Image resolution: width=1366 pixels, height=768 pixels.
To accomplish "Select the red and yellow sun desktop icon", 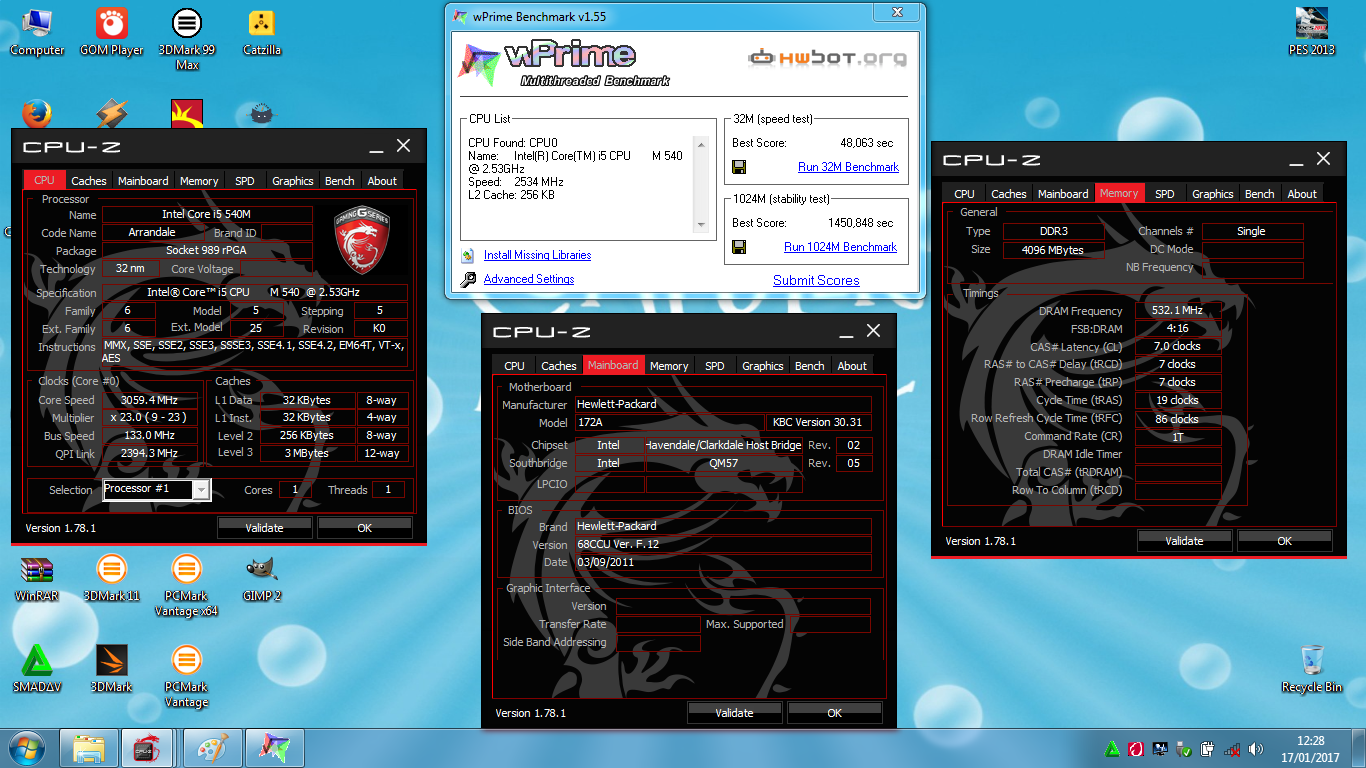I will pyautogui.click(x=187, y=113).
